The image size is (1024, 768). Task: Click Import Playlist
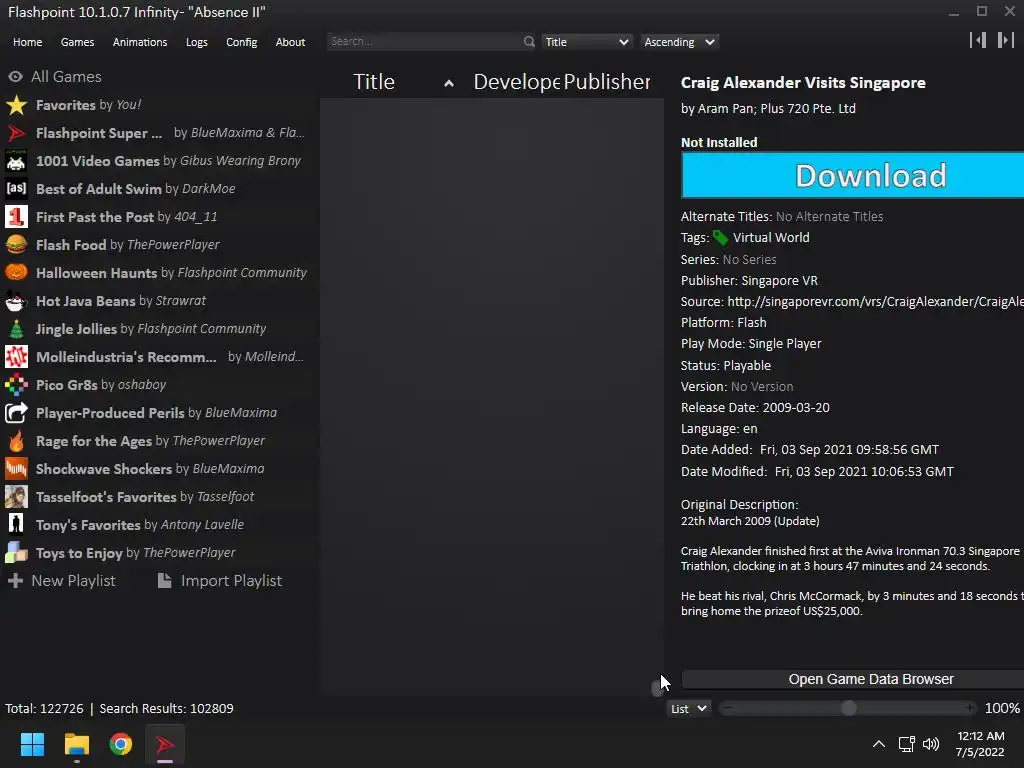219,581
